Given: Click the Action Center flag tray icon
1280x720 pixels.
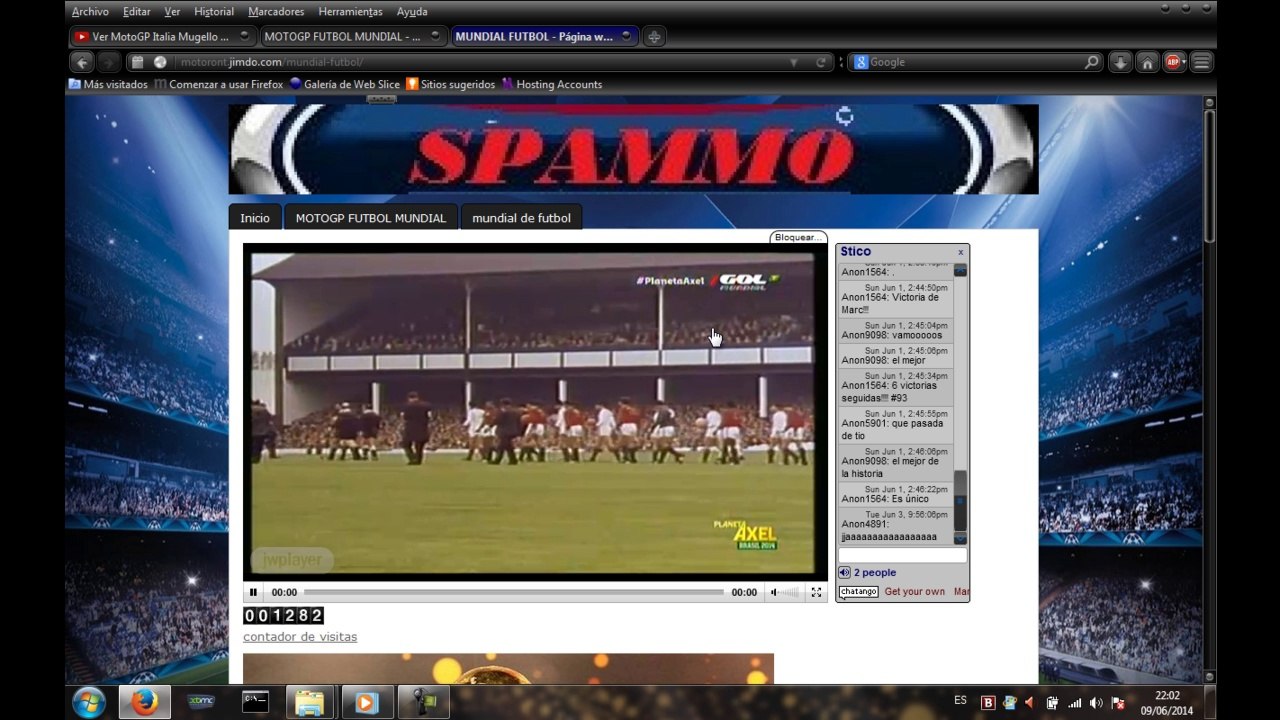Looking at the screenshot, I should pos(1119,703).
